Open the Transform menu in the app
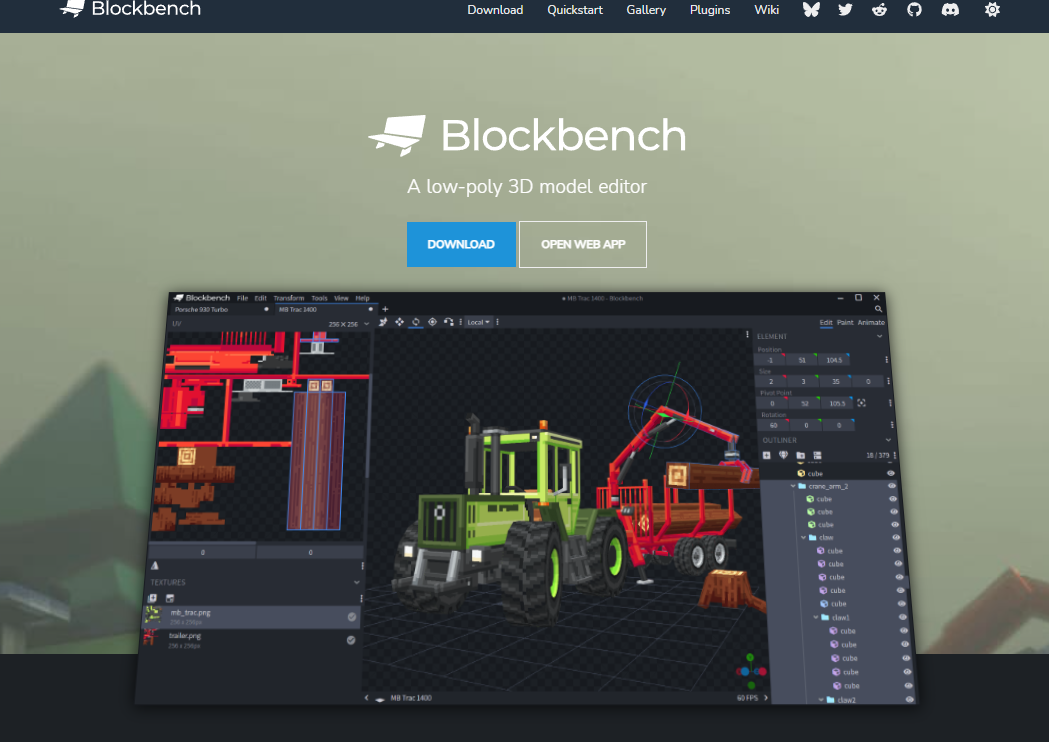 288,298
